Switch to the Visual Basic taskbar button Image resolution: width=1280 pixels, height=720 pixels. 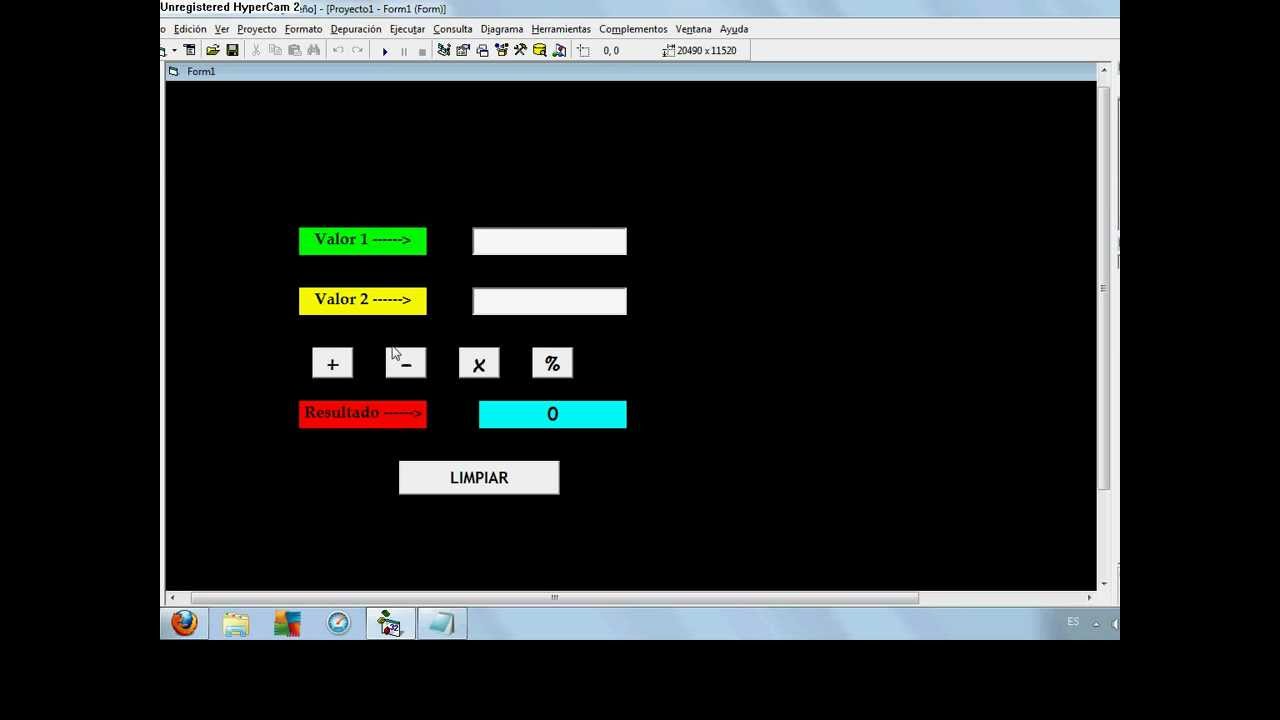pyautogui.click(x=390, y=624)
